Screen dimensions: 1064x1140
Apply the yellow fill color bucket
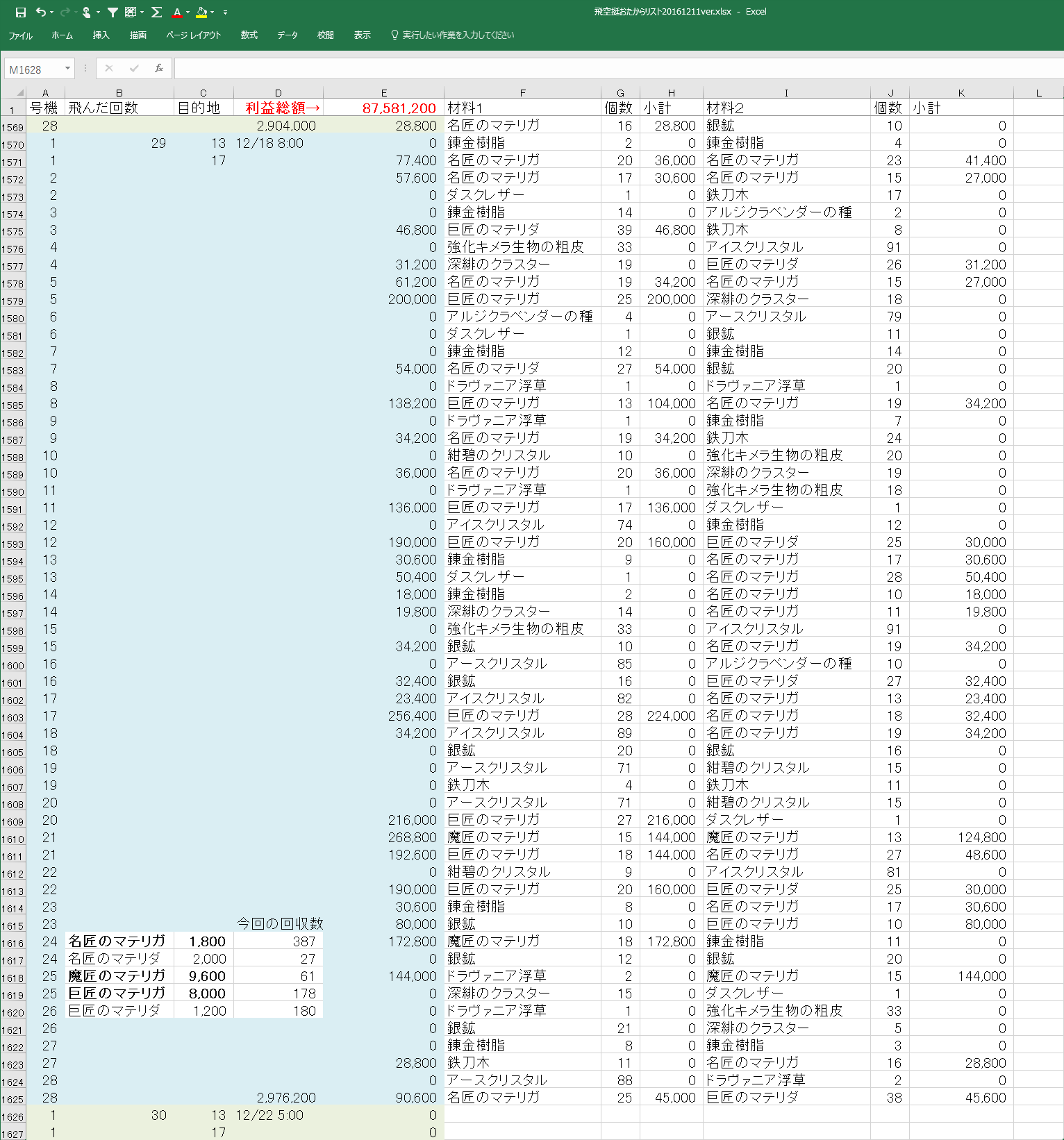point(201,12)
